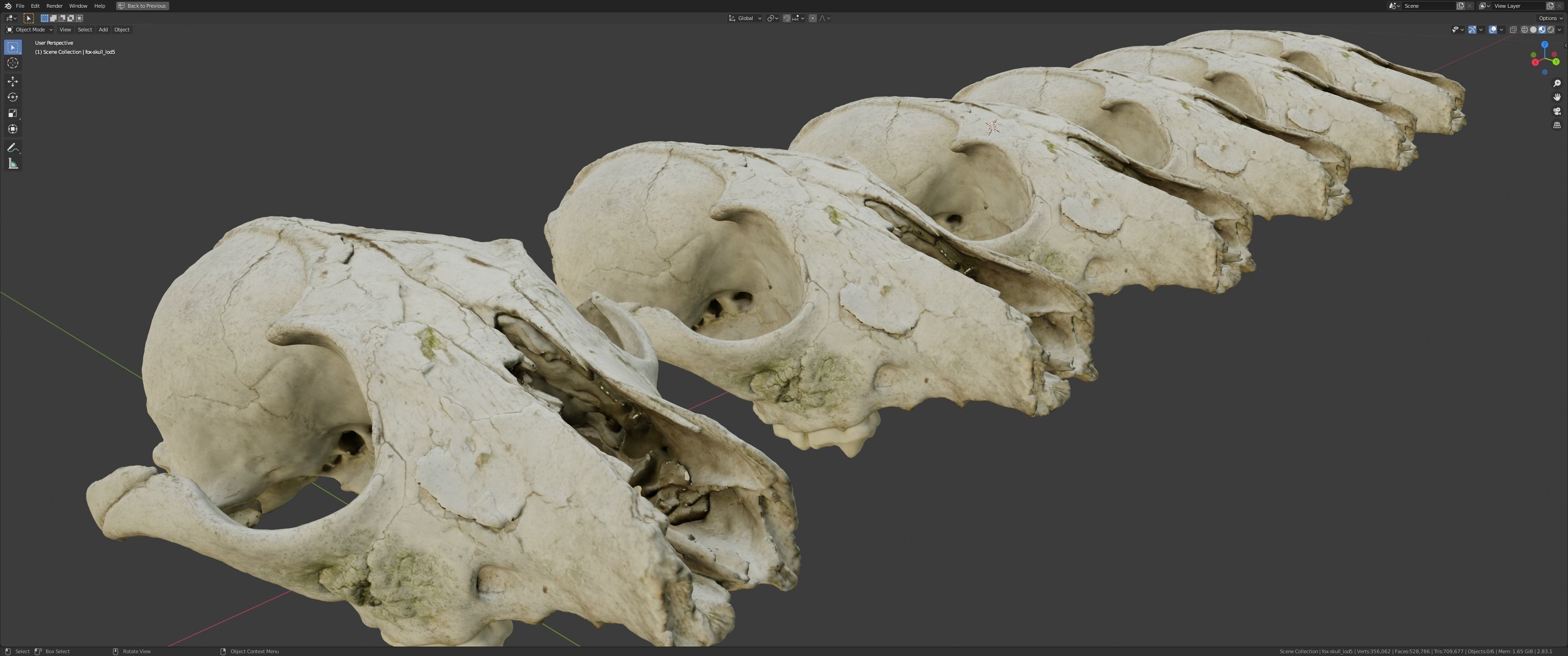The image size is (1568, 656).
Task: Open the snapping options dropdown
Action: click(799, 18)
